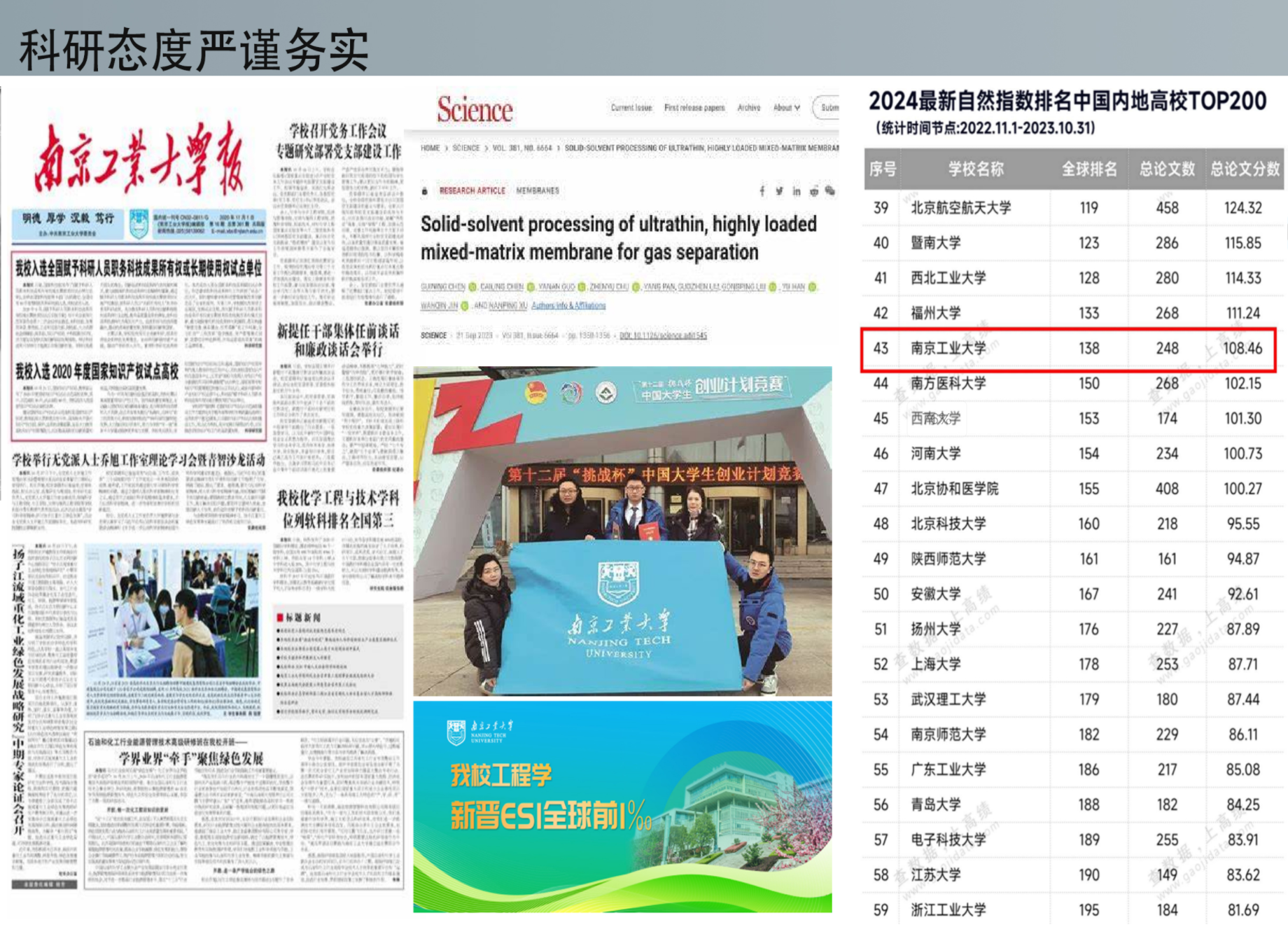Screen dimensions: 1288x927
Task: Click the newspaper job-fair photo
Action: coord(174,613)
